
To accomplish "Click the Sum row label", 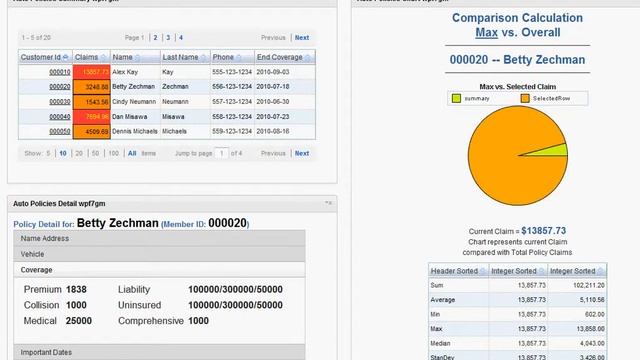I will [436, 285].
